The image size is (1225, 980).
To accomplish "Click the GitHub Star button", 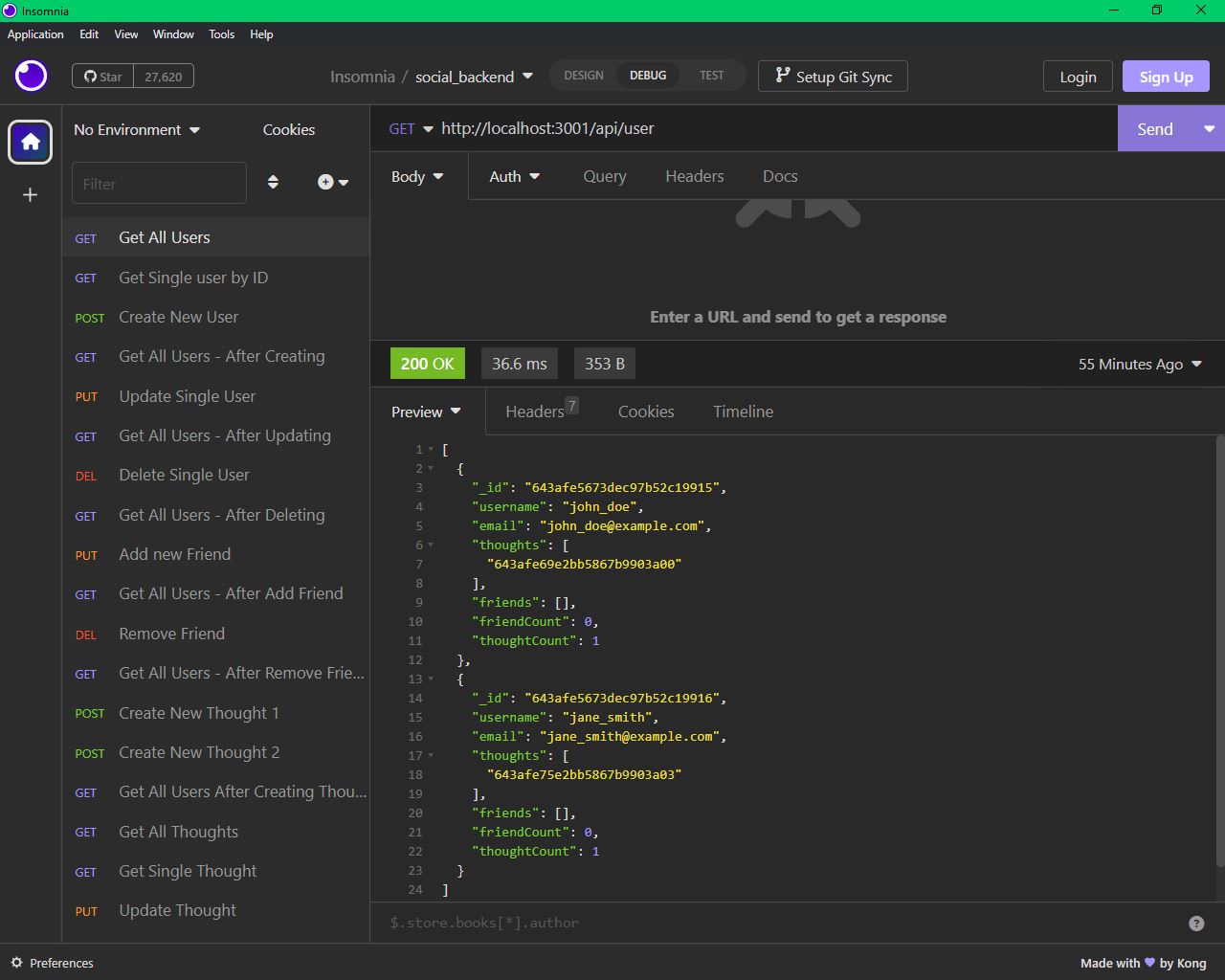I will point(102,77).
